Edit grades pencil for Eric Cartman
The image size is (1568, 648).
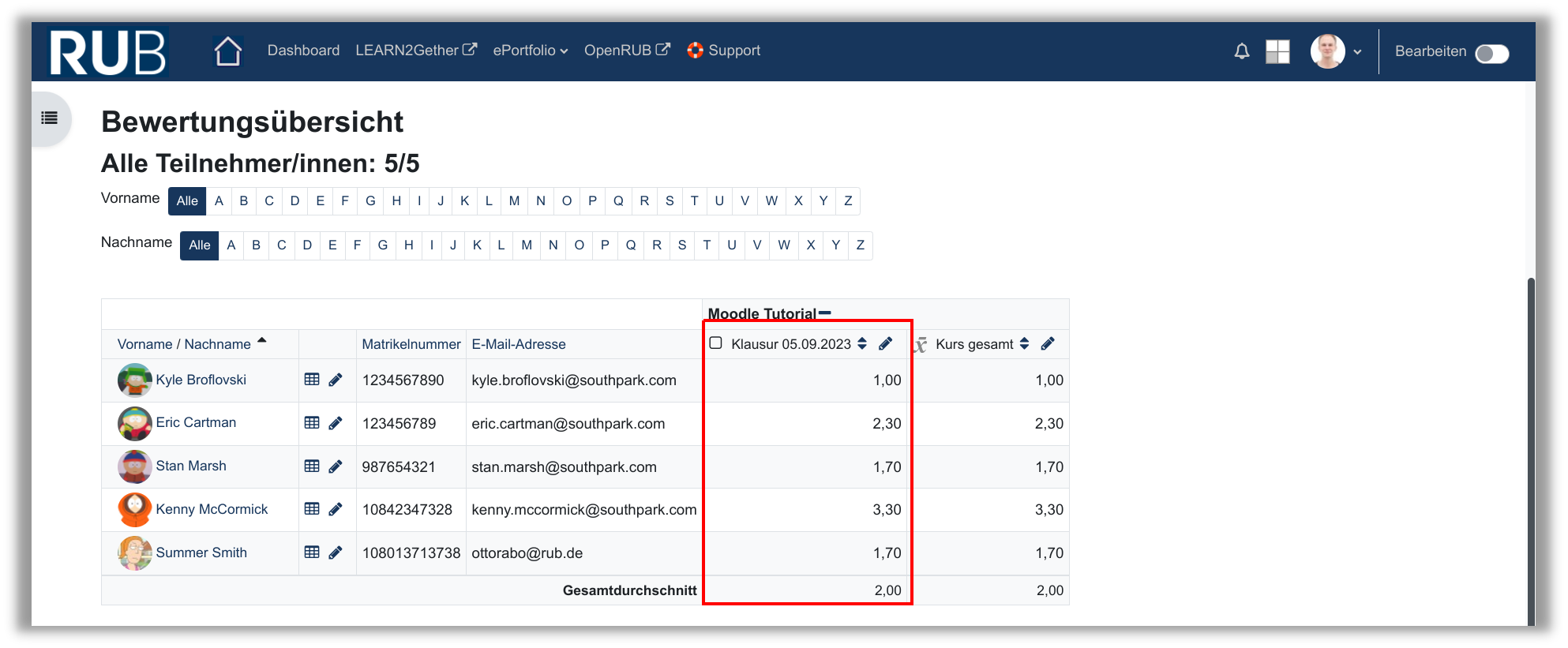point(336,423)
